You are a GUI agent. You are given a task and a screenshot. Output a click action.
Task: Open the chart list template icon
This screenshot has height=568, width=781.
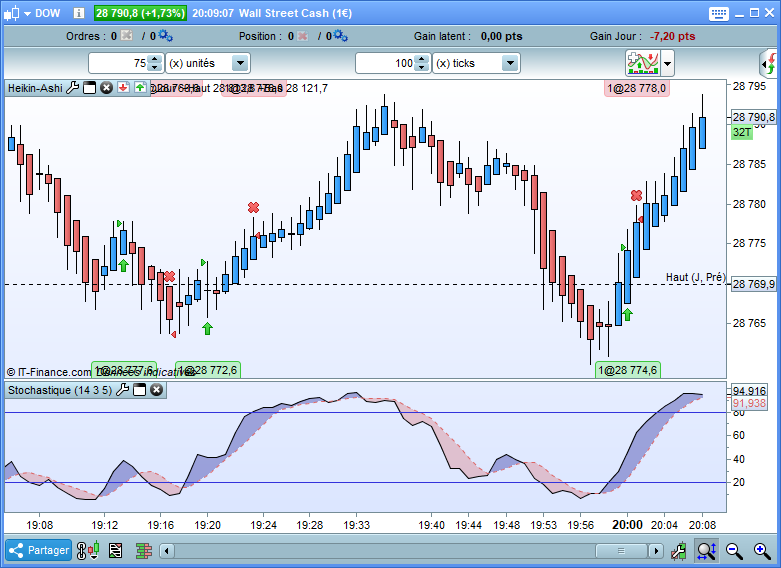coord(115,551)
